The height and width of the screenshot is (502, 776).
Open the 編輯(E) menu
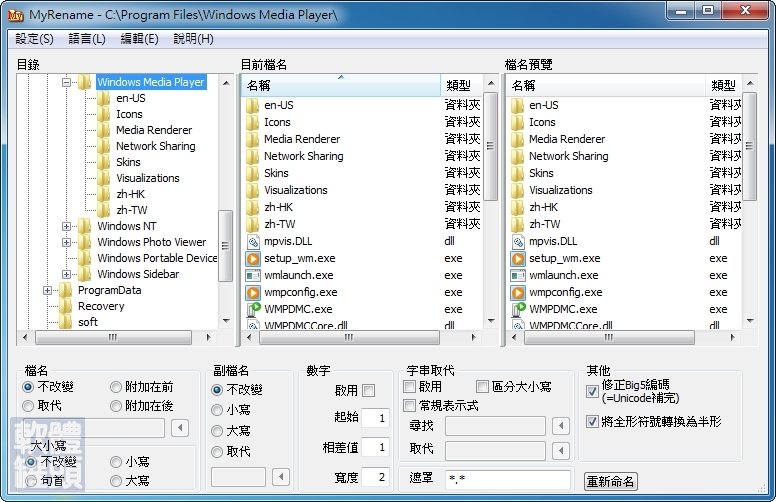139,39
